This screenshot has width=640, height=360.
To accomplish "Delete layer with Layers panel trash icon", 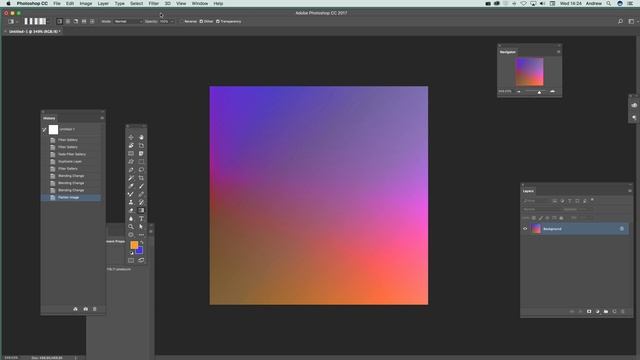I will pyautogui.click(x=622, y=311).
